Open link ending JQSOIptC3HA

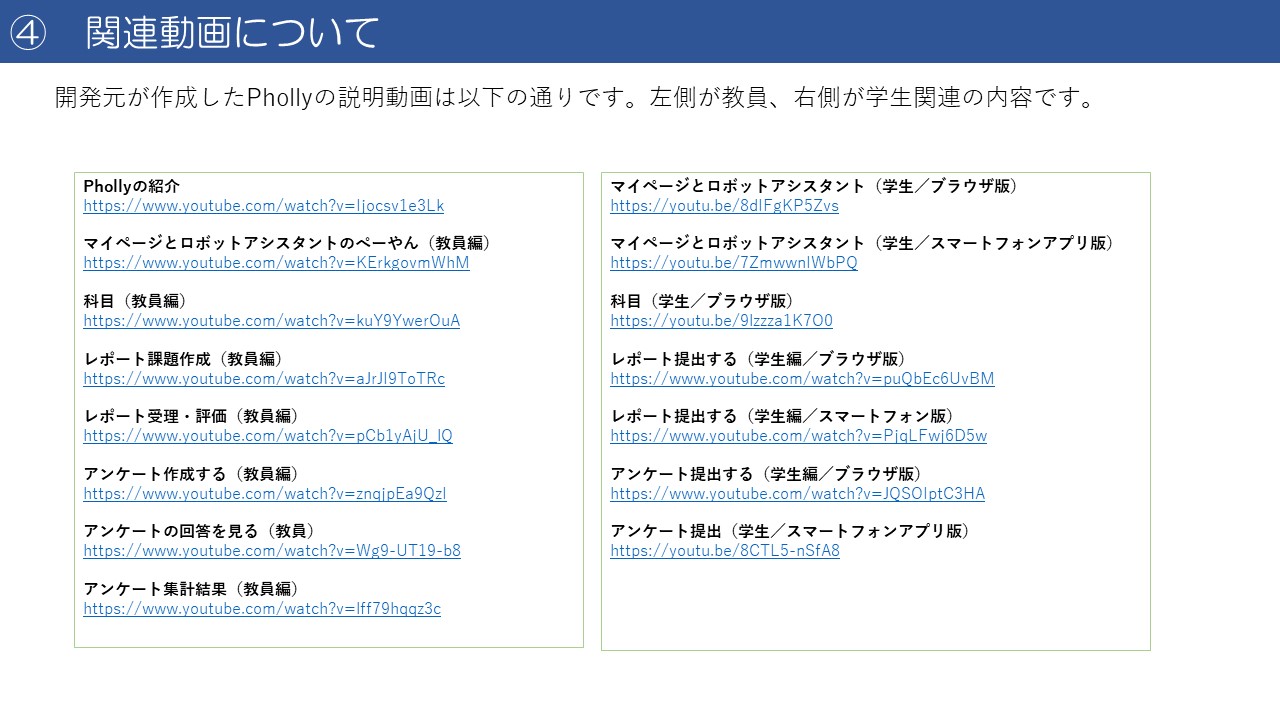(798, 494)
